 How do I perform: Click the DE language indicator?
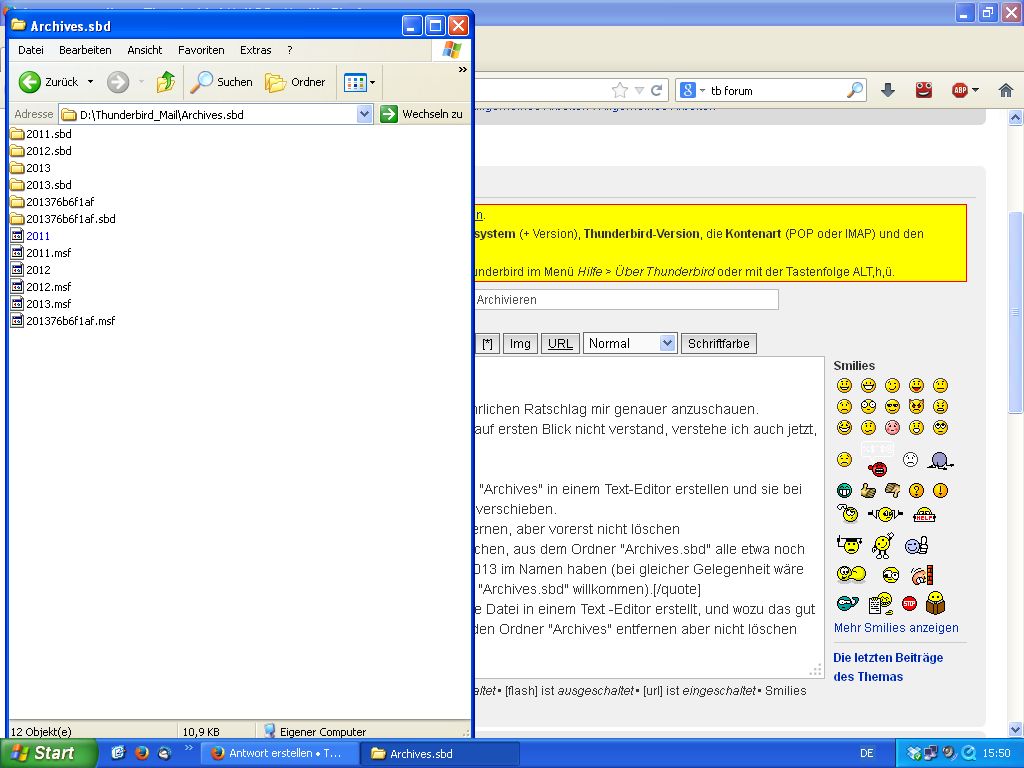(x=867, y=753)
